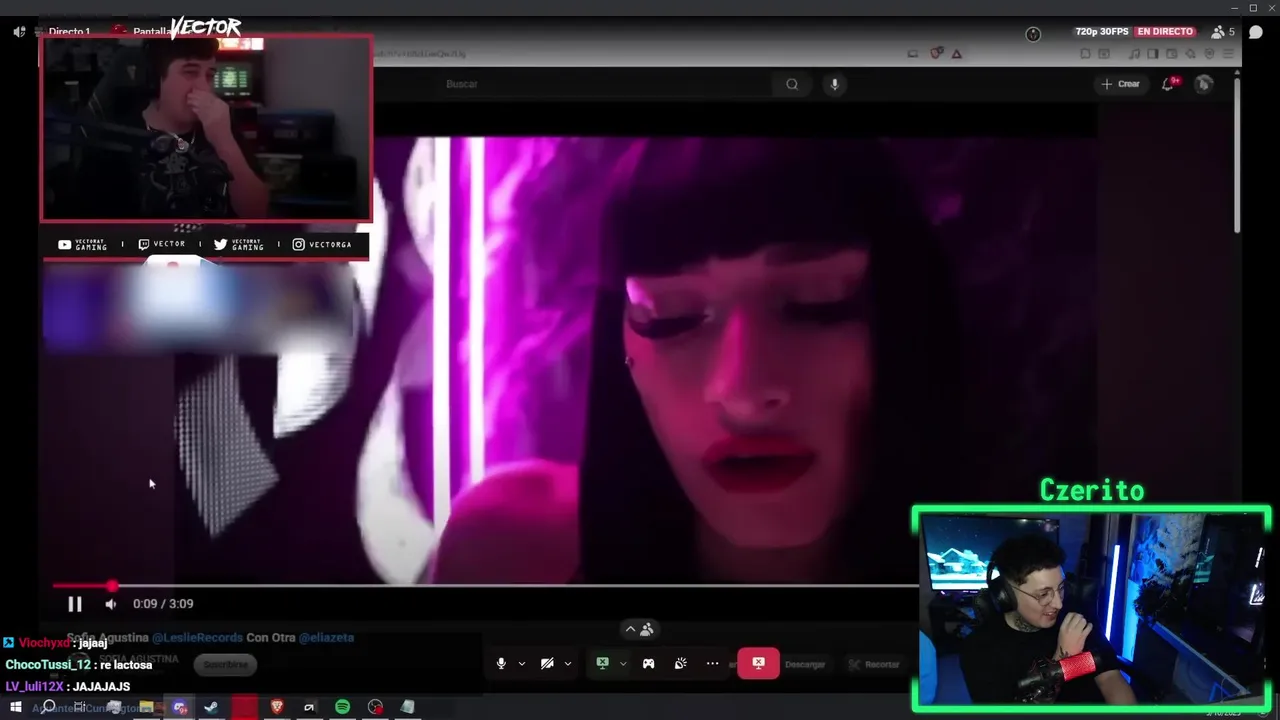Click chat message from LV_luli12X
1280x720 pixels.
click(68, 687)
